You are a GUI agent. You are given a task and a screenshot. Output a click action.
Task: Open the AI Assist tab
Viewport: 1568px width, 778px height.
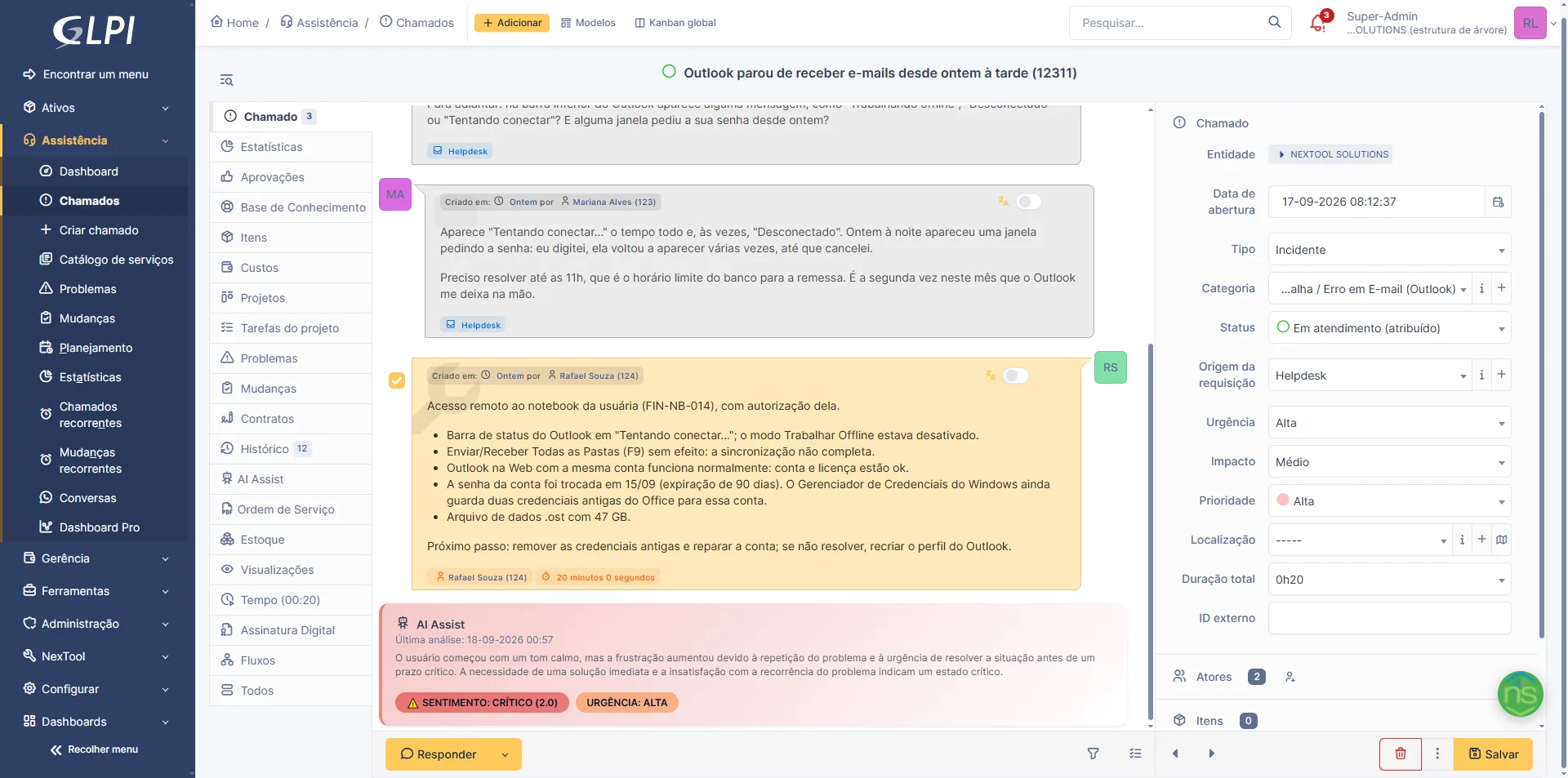pos(291,479)
